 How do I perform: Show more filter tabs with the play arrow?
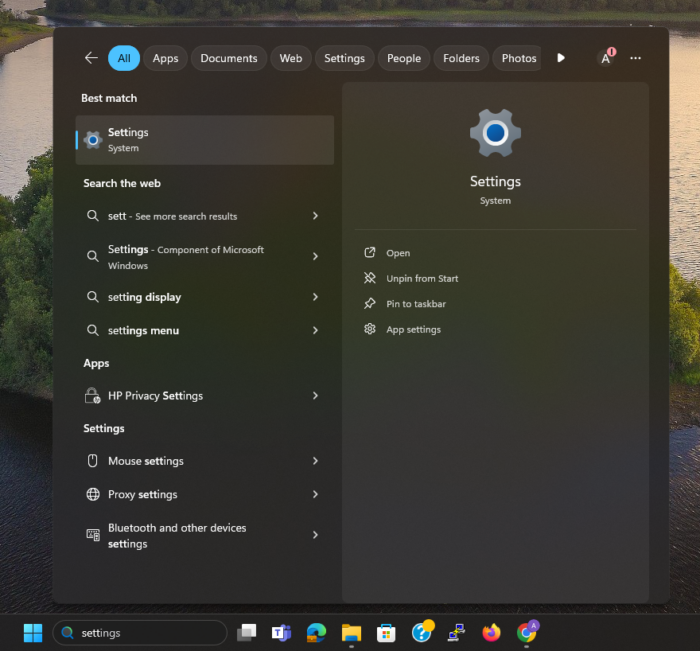pos(561,58)
